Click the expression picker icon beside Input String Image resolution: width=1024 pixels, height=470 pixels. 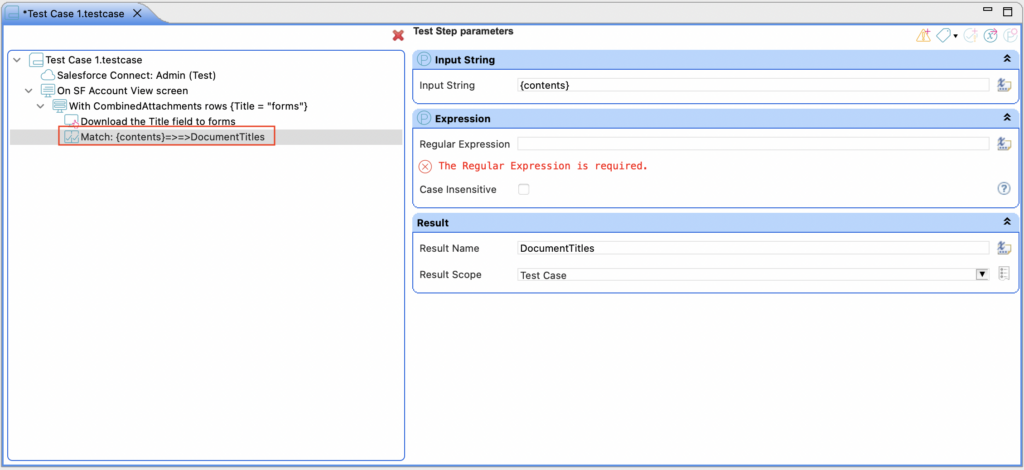[x=1004, y=86]
